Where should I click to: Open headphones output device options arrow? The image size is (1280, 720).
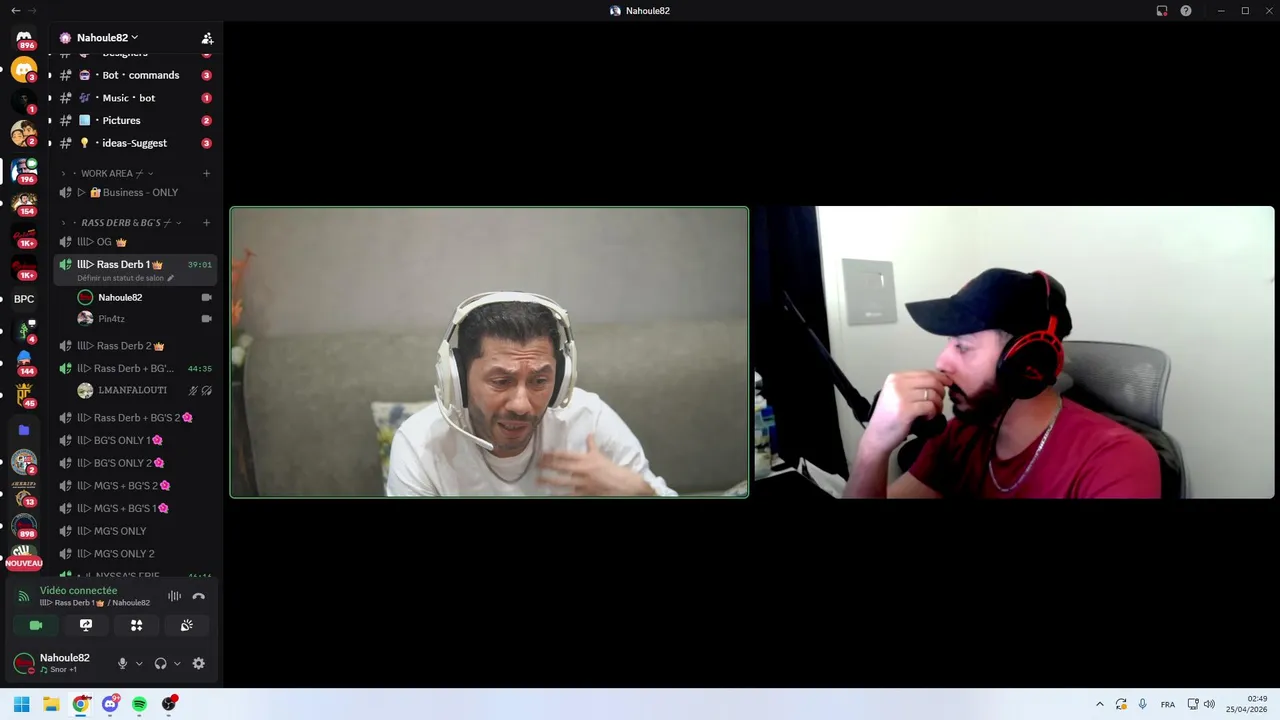pyautogui.click(x=177, y=663)
